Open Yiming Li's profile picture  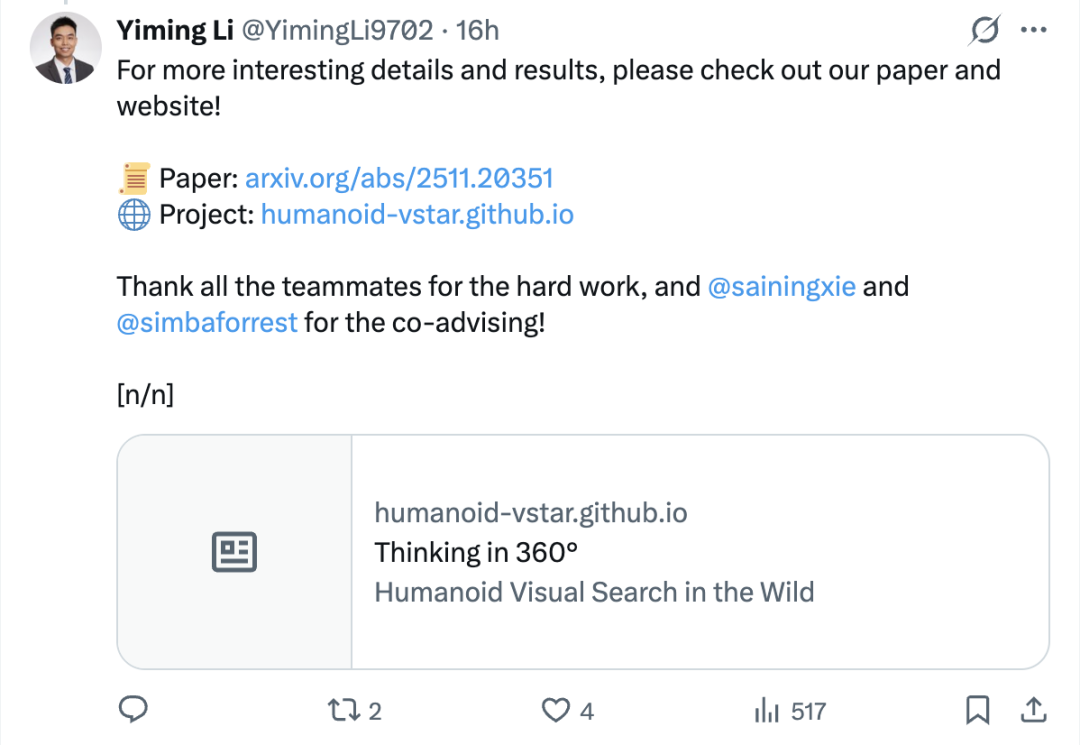click(x=63, y=49)
